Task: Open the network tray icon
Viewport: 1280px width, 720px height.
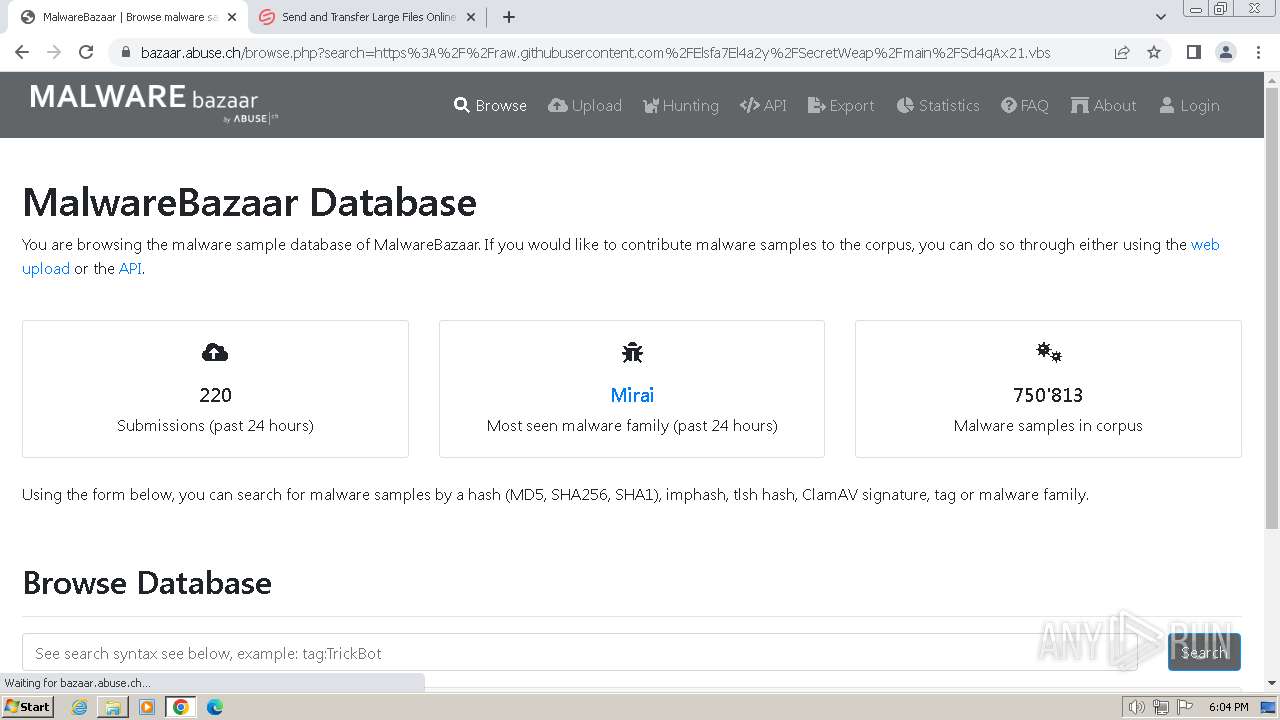Action: pos(1160,707)
